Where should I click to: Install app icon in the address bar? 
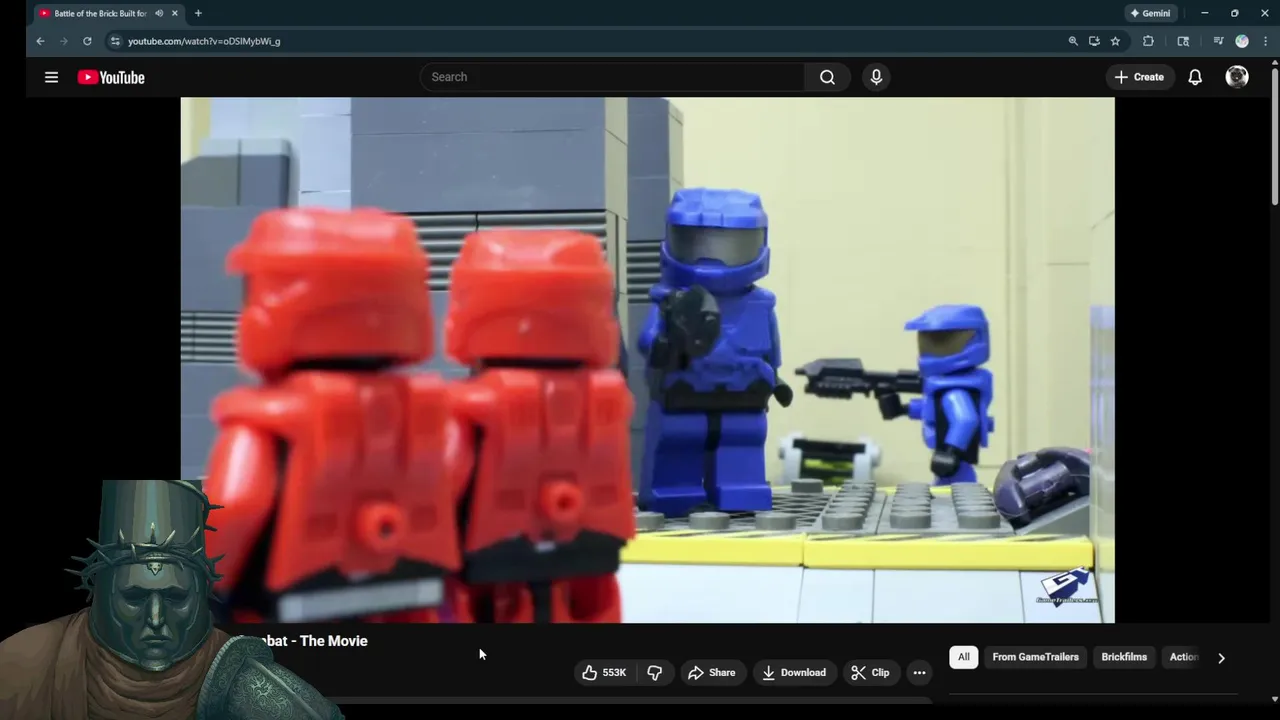point(1094,41)
